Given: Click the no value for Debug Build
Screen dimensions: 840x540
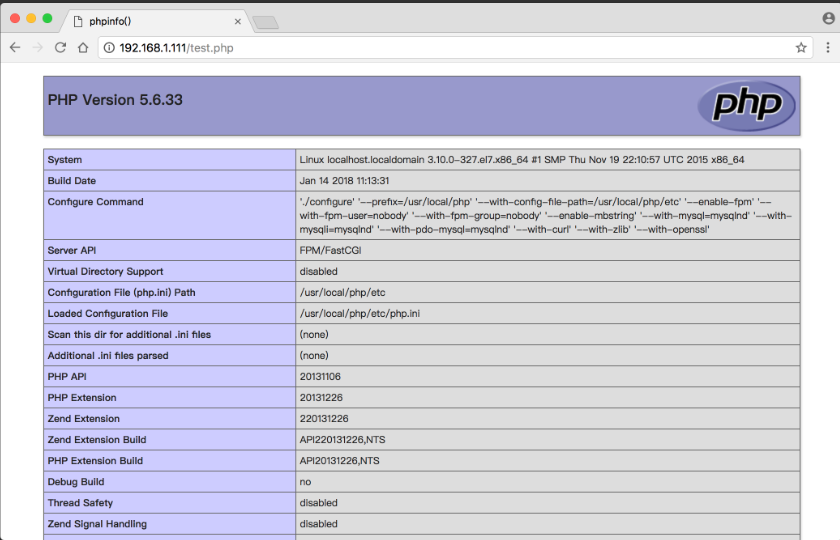Looking at the screenshot, I should coord(305,482).
